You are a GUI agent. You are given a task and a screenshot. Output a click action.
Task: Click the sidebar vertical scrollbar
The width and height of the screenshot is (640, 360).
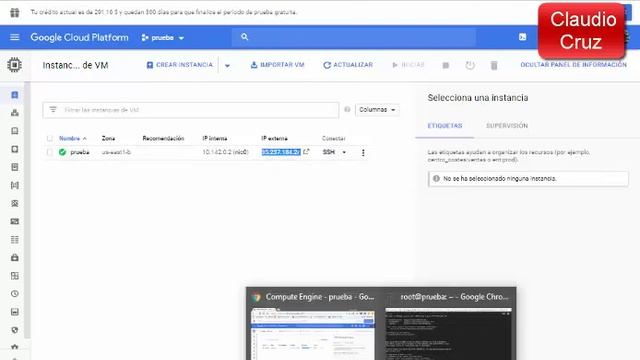click(27, 210)
